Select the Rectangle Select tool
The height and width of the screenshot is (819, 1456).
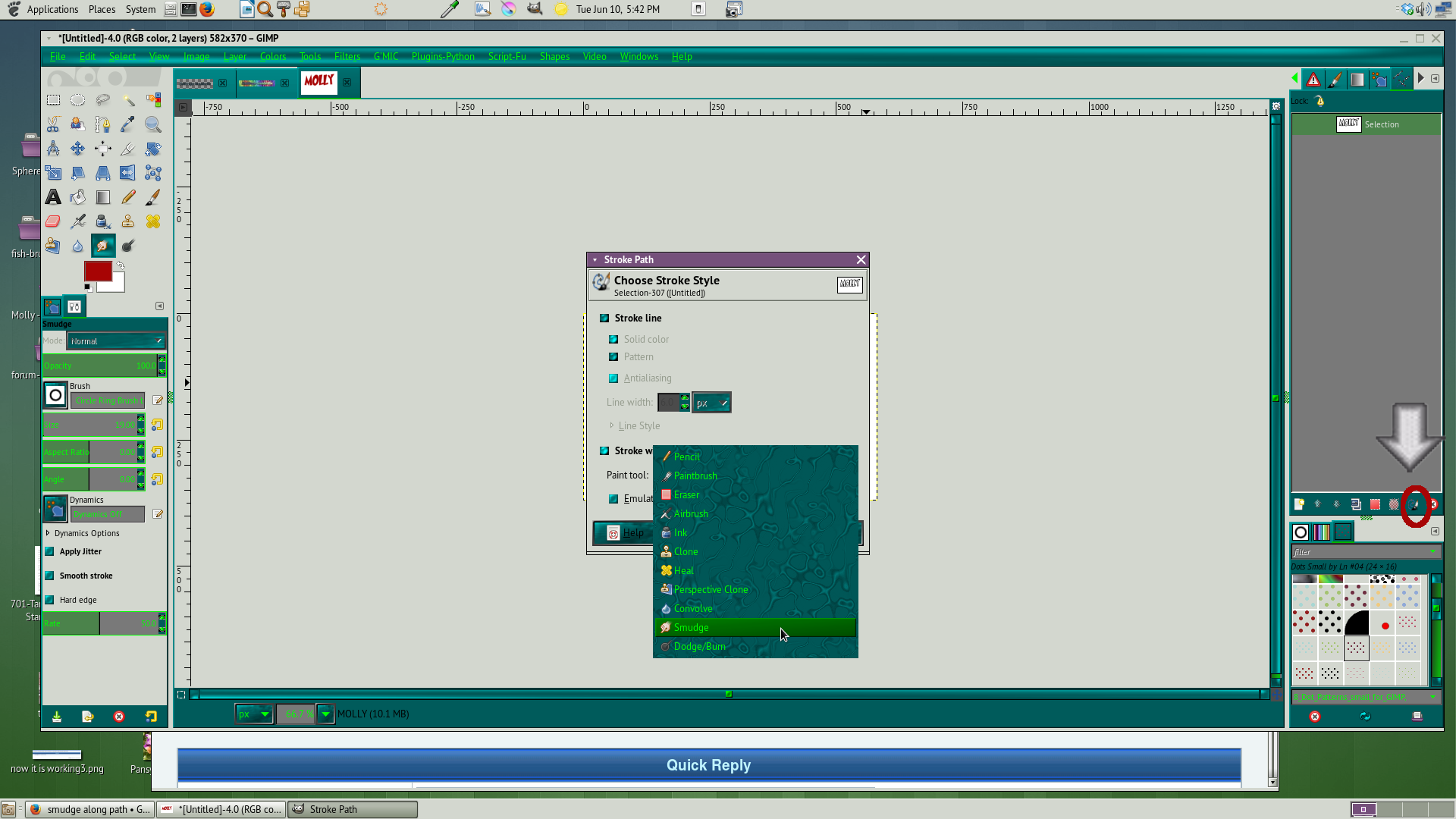[x=53, y=100]
